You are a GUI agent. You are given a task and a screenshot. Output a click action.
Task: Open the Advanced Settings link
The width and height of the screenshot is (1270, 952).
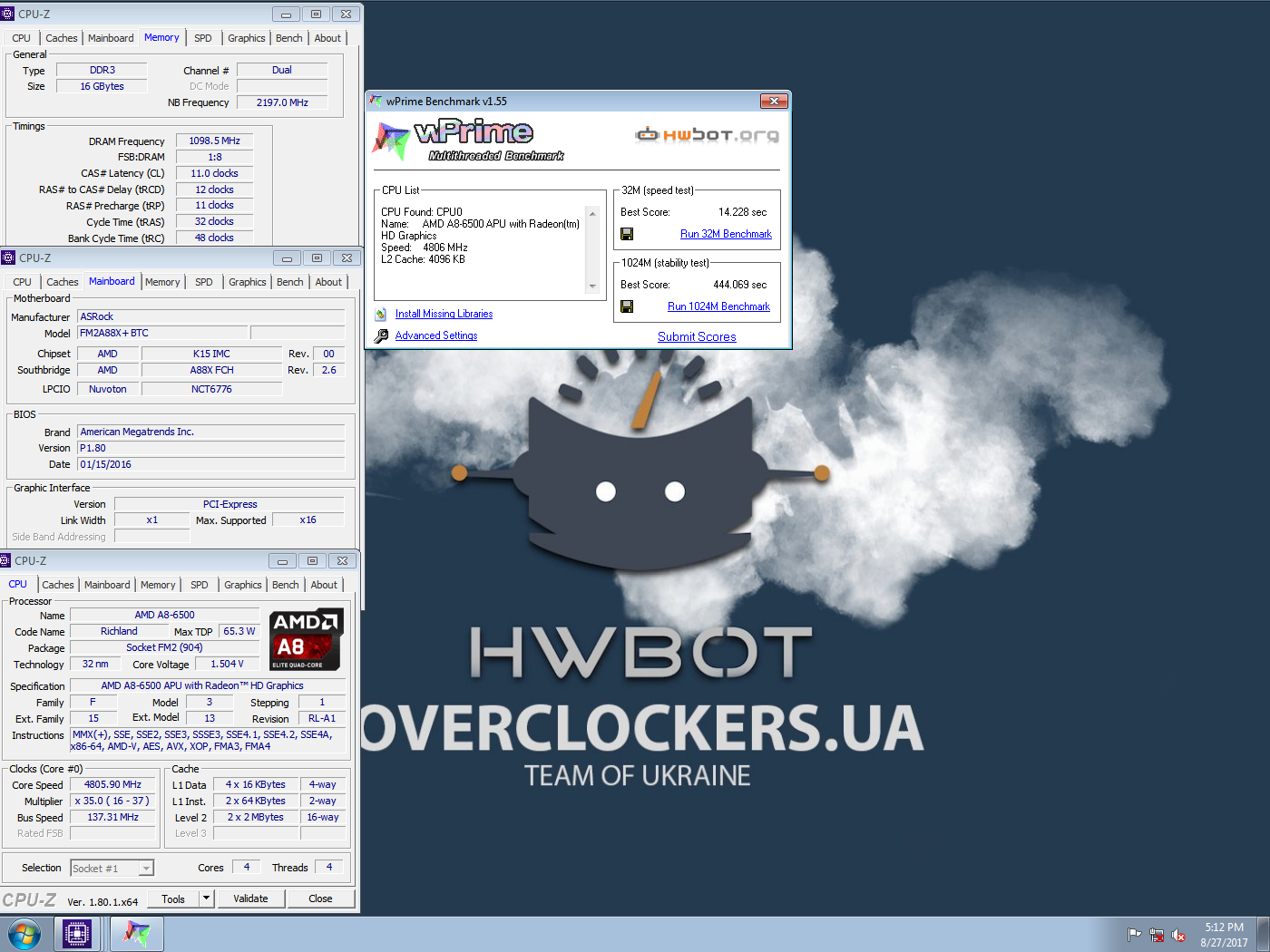pyautogui.click(x=436, y=335)
